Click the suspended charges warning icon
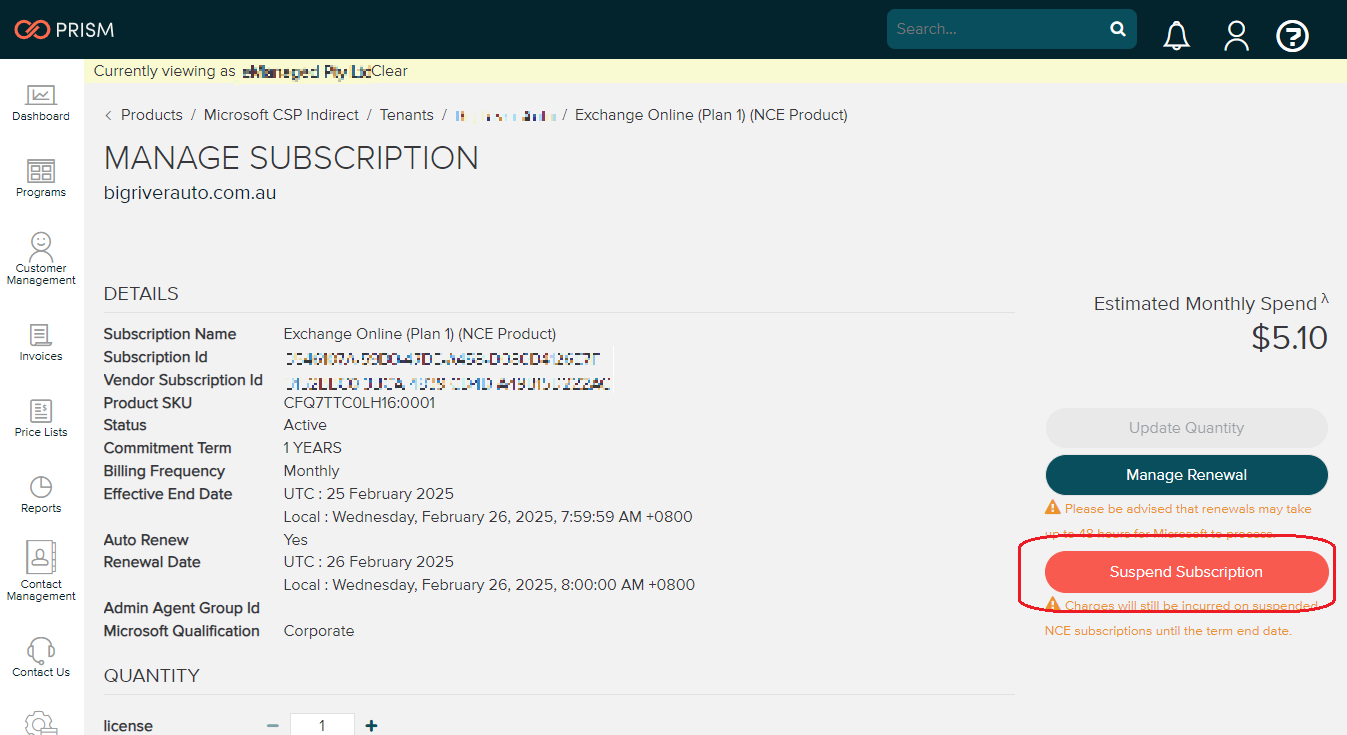1347x735 pixels. click(1052, 605)
